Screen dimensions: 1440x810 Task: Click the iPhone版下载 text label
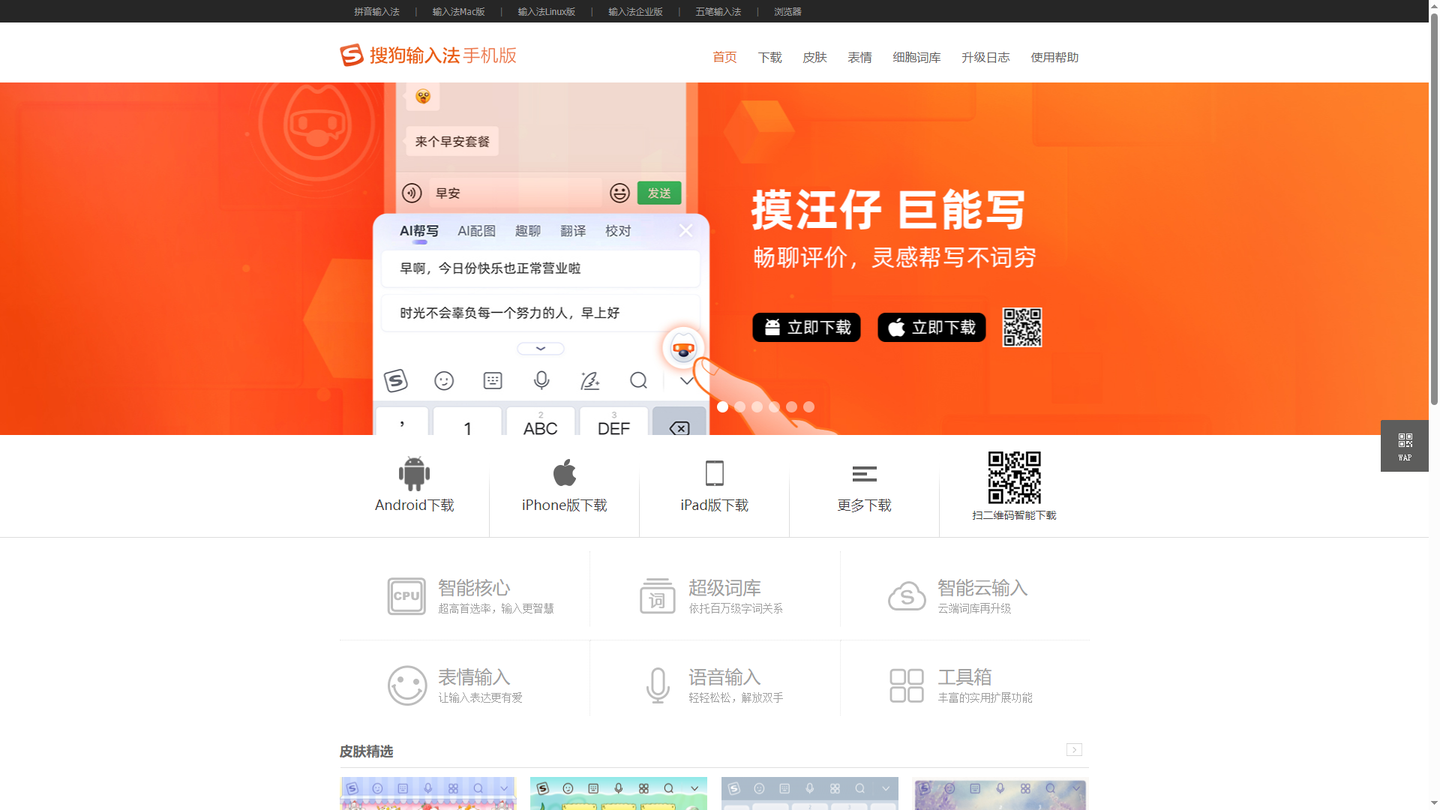(564, 506)
